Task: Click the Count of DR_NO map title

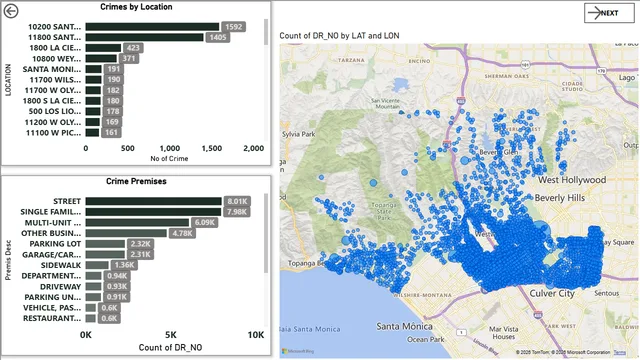Action: 339,36
